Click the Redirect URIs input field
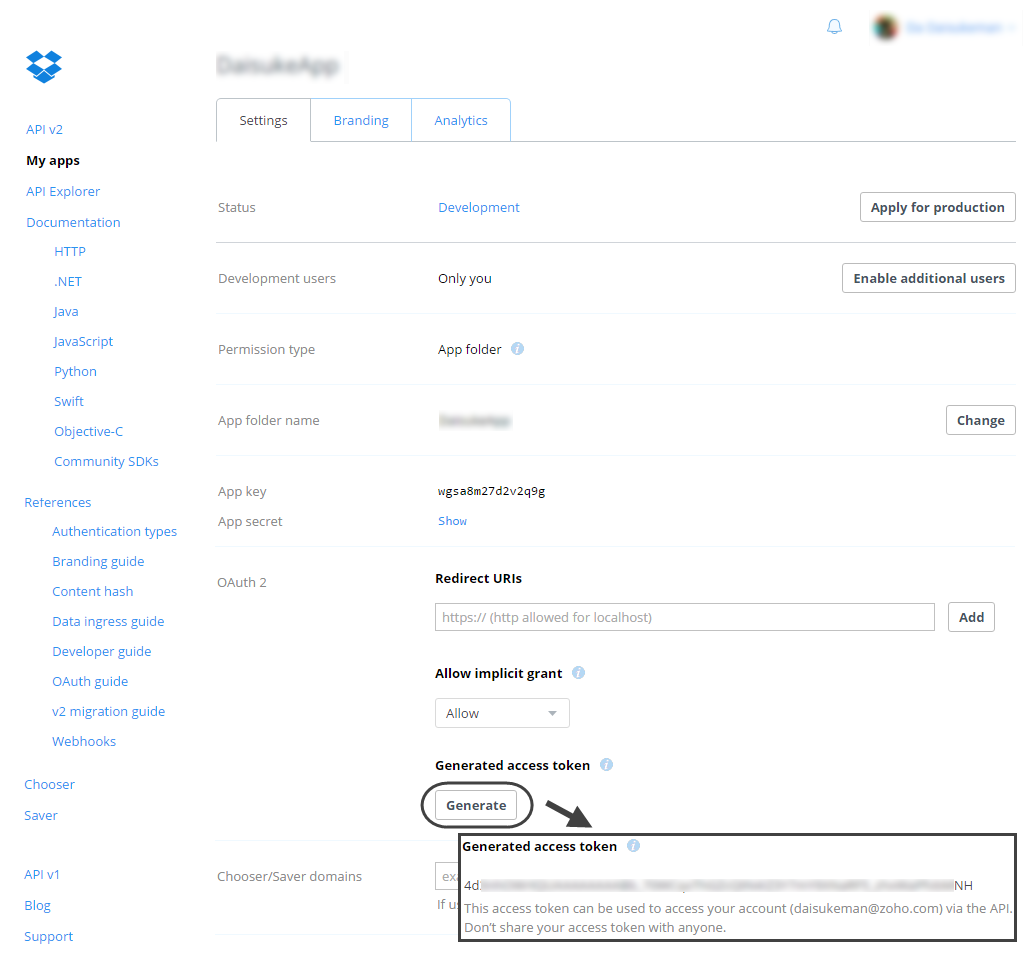The image size is (1034, 953). pyautogui.click(x=684, y=617)
